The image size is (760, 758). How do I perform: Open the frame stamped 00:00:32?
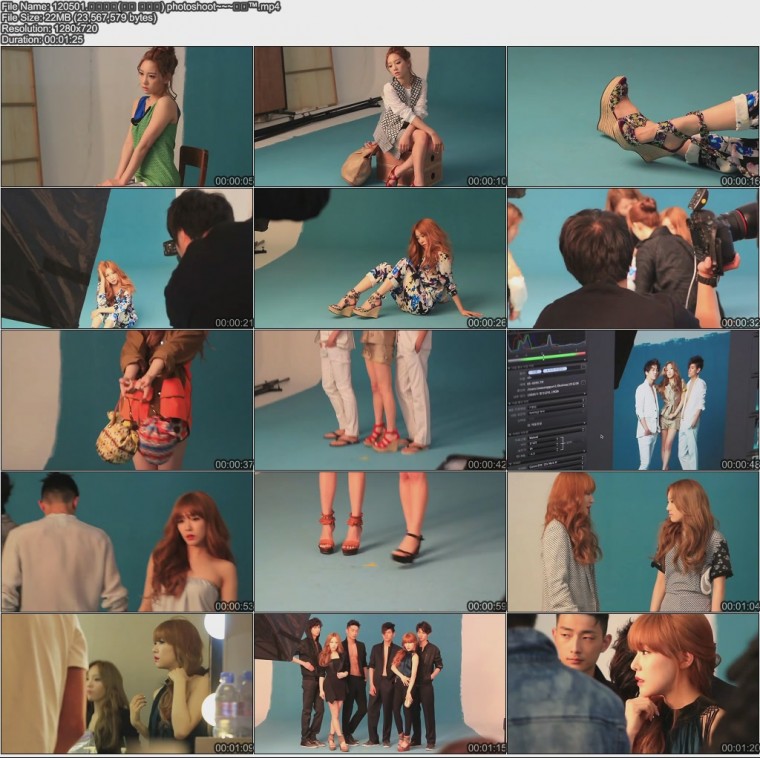[x=633, y=258]
